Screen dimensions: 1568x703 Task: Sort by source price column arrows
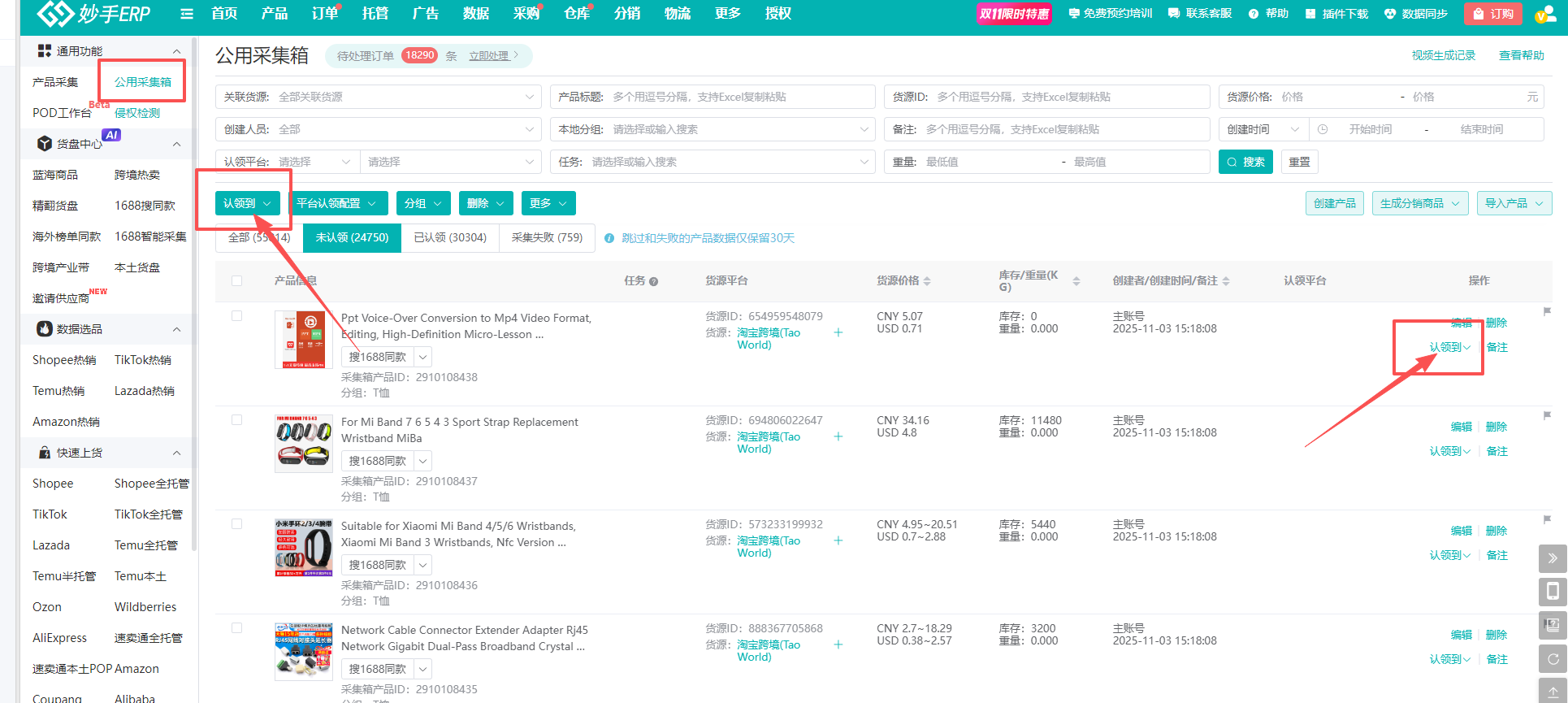pos(927,281)
